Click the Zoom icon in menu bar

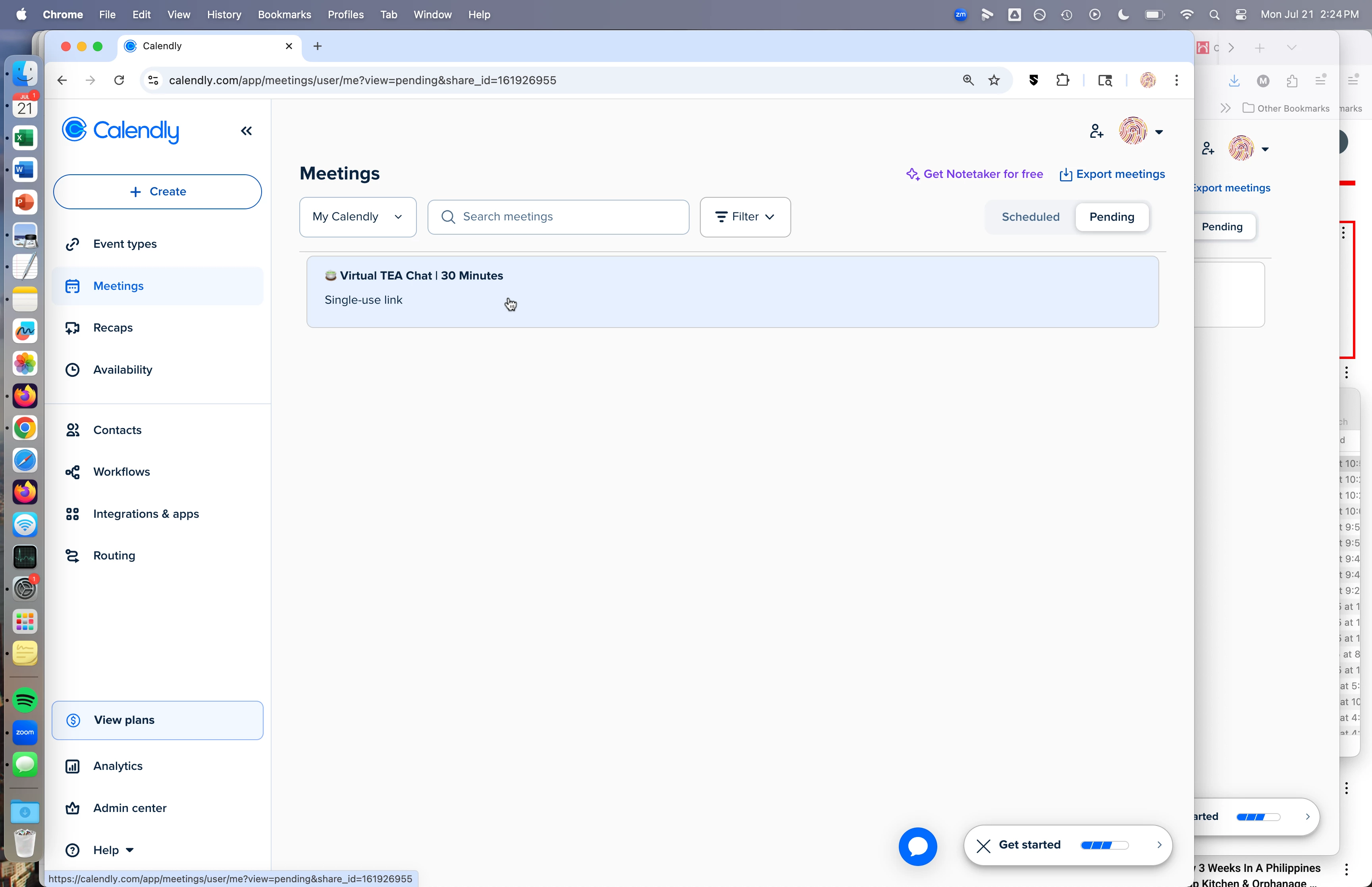[x=960, y=14]
